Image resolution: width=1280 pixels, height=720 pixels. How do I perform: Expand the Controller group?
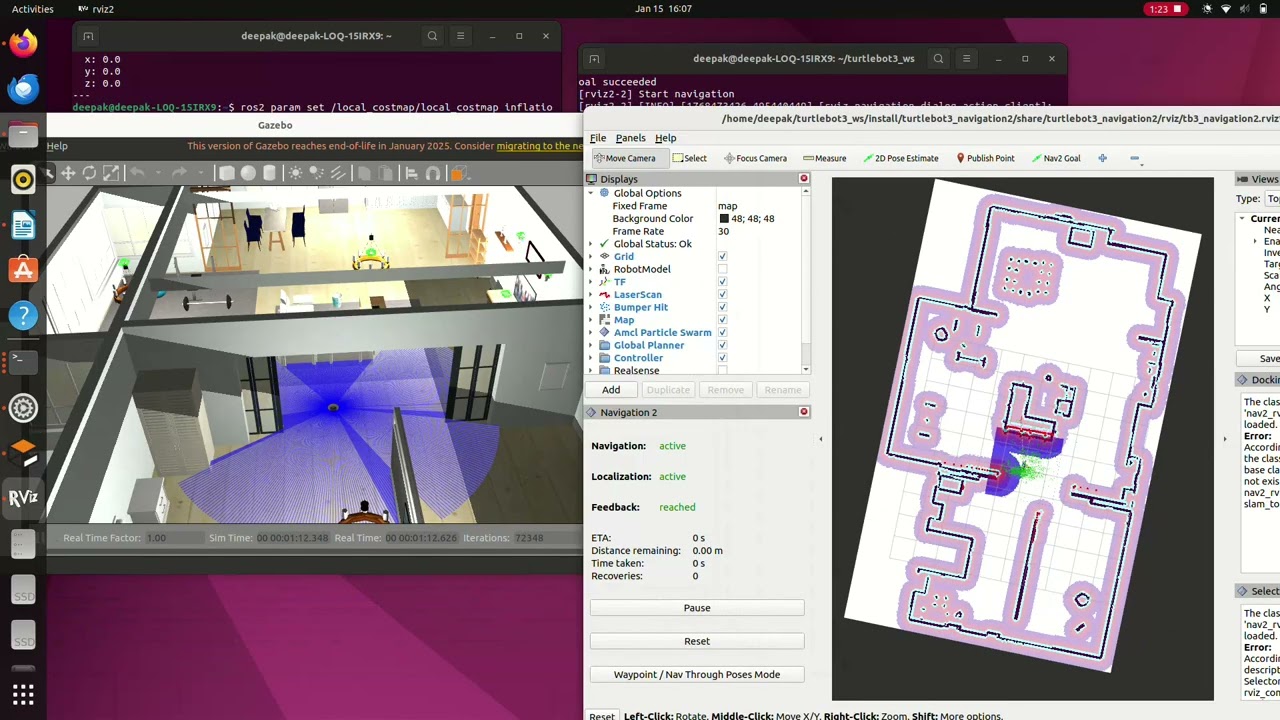click(590, 358)
